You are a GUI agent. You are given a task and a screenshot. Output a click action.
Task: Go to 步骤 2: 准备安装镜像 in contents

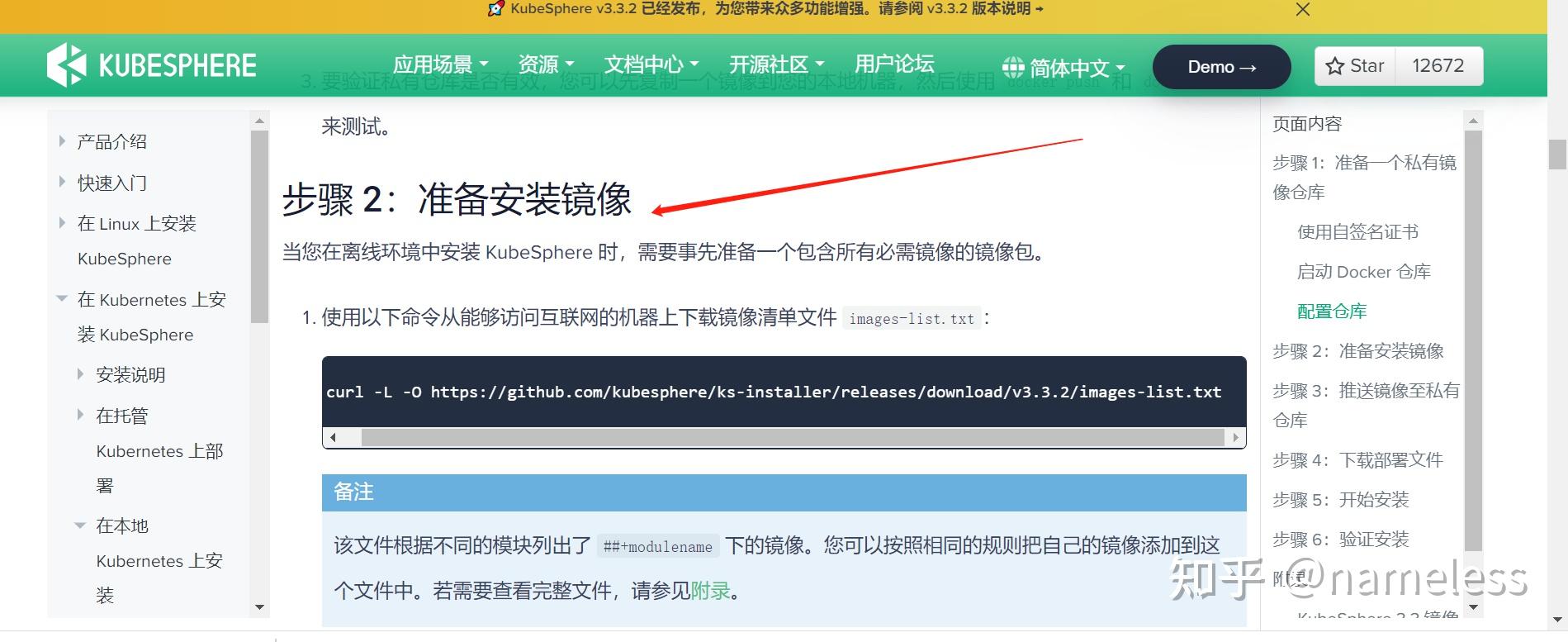[1358, 351]
